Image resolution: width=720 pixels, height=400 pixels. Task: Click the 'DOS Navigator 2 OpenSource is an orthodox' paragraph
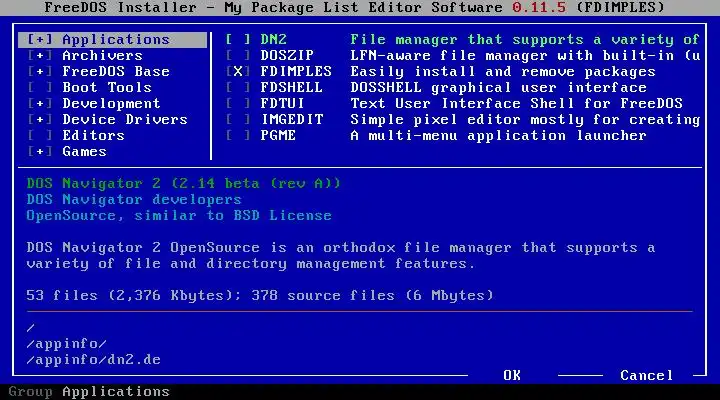(x=341, y=256)
